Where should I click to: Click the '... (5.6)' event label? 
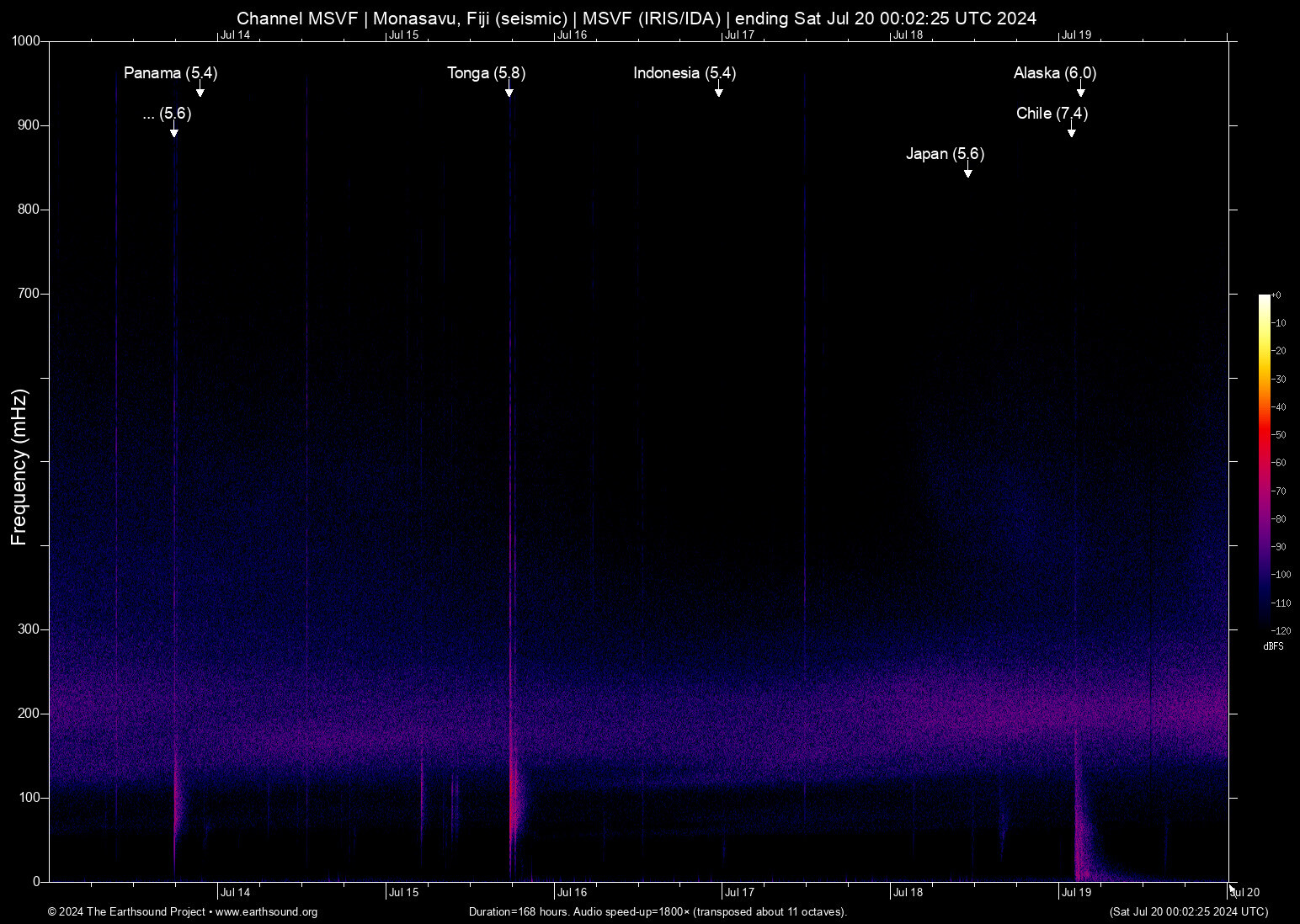tap(168, 114)
